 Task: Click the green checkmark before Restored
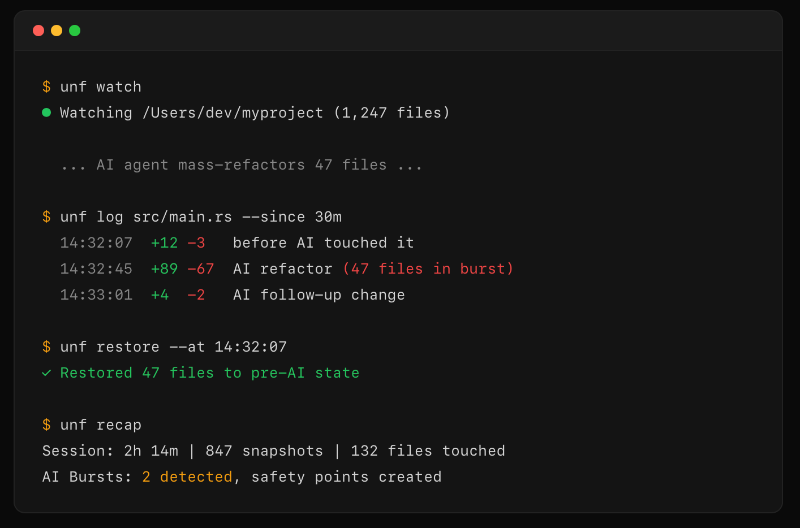pos(46,373)
